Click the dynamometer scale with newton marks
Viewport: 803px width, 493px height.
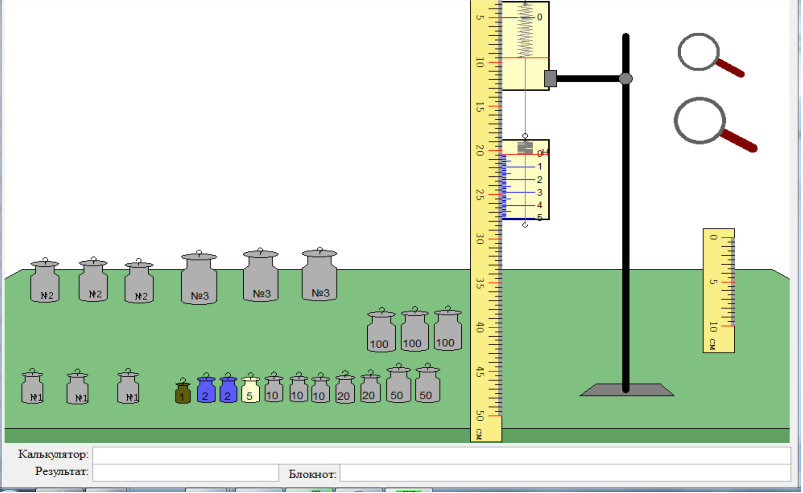525,180
